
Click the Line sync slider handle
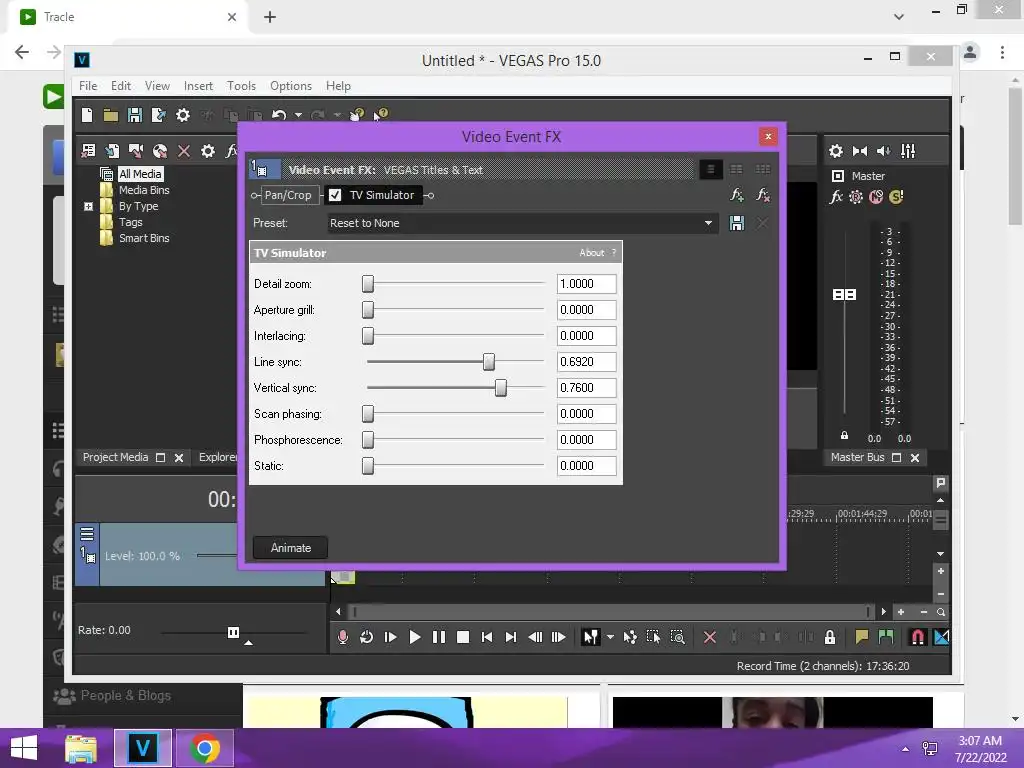click(x=488, y=362)
